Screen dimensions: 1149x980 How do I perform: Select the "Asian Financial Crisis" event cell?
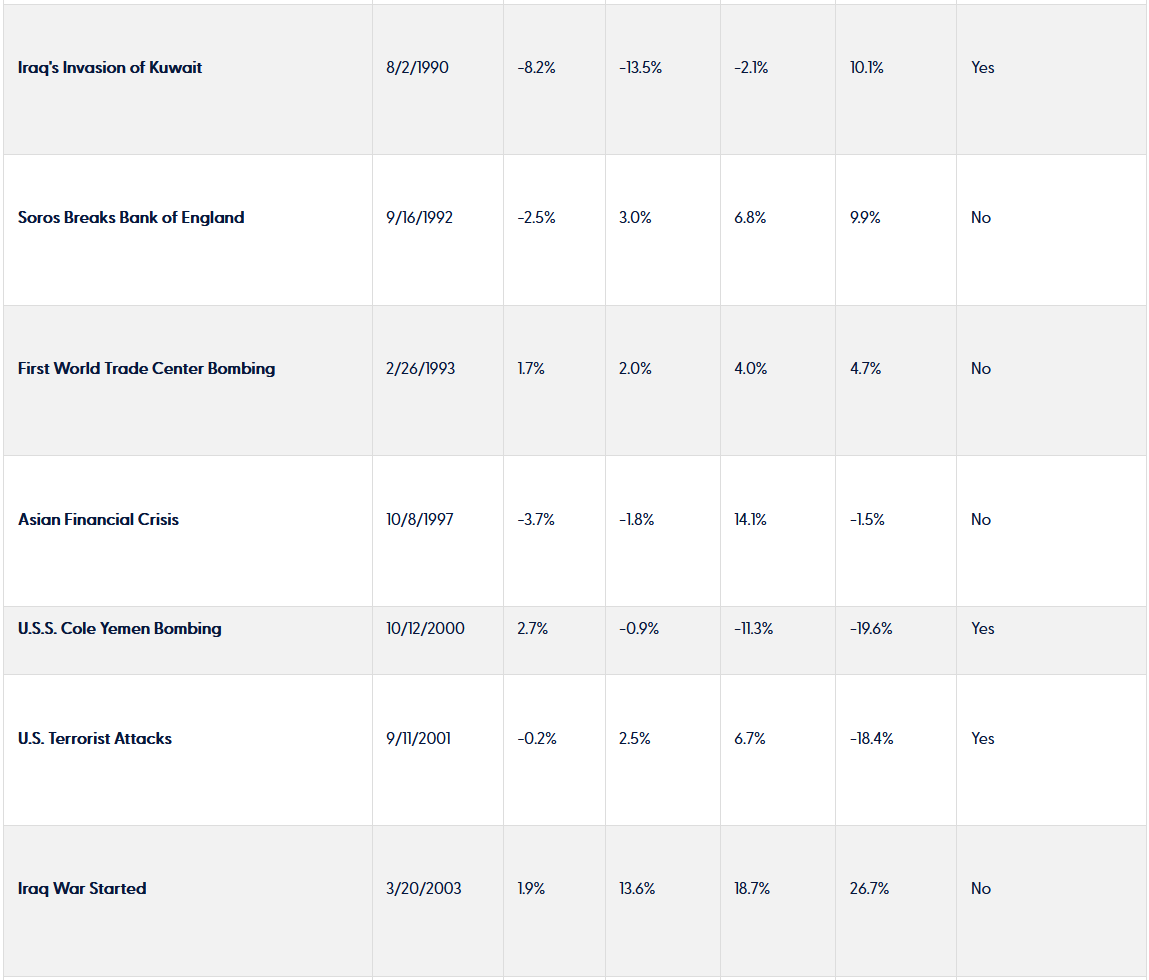click(98, 520)
